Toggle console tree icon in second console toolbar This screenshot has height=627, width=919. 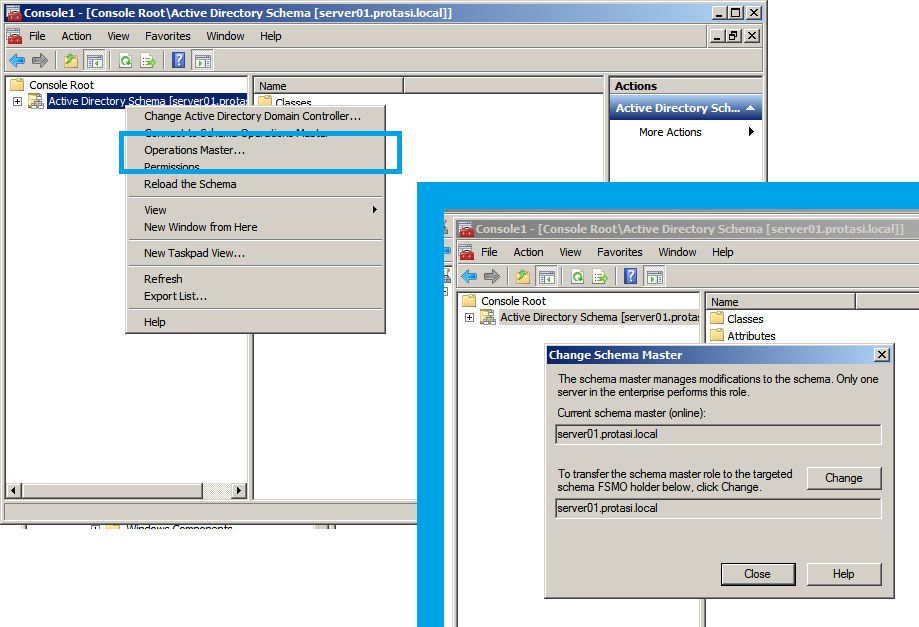coord(546,277)
